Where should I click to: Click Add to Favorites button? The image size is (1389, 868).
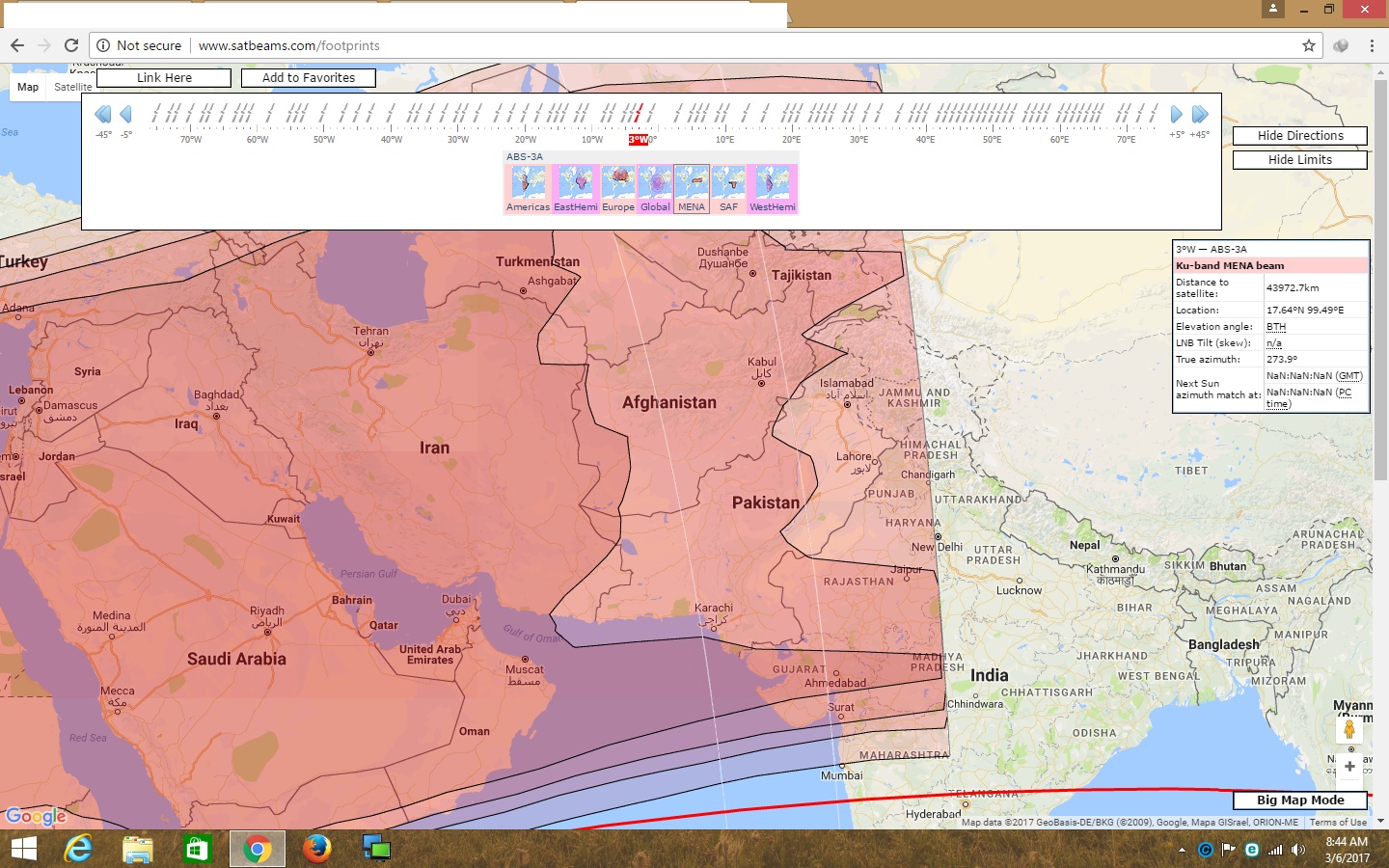(x=309, y=78)
